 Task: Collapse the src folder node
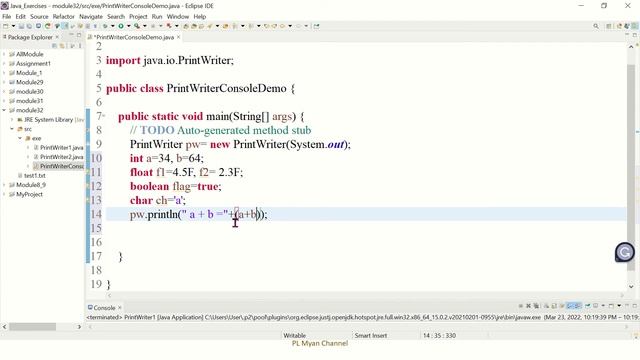pyautogui.click(x=12, y=129)
